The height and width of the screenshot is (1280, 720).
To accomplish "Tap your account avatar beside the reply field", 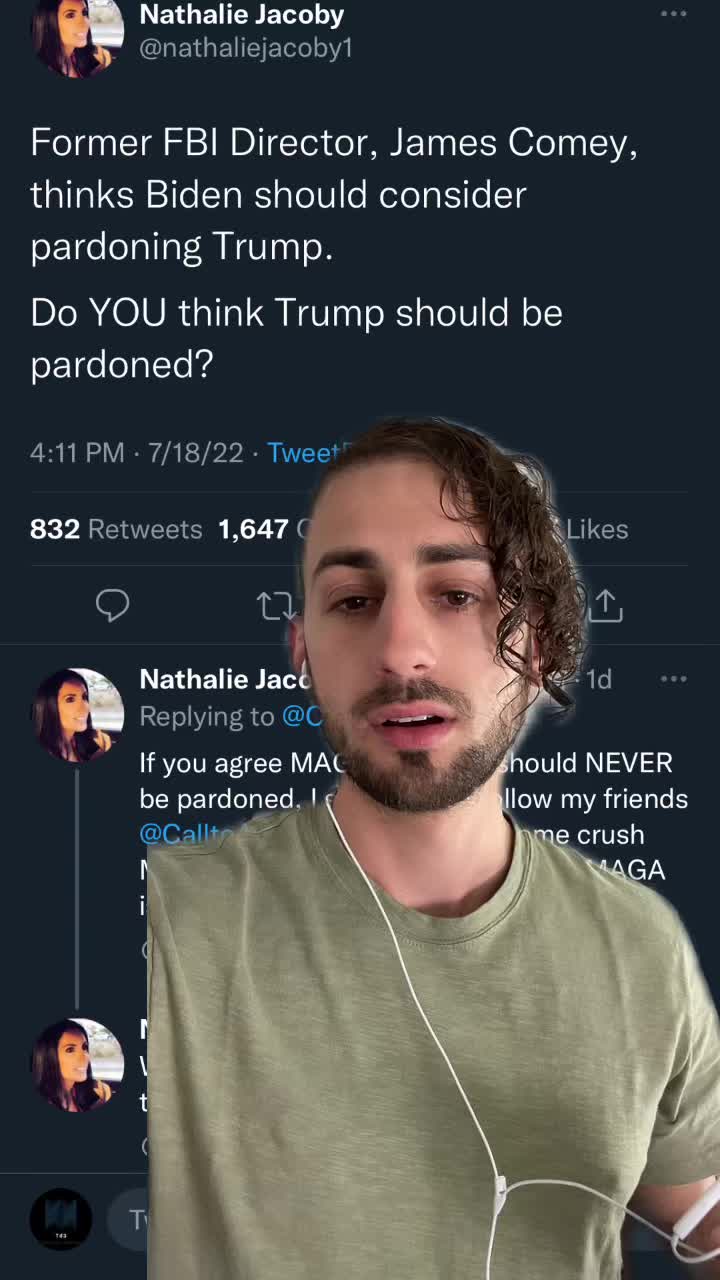I will click(61, 1219).
